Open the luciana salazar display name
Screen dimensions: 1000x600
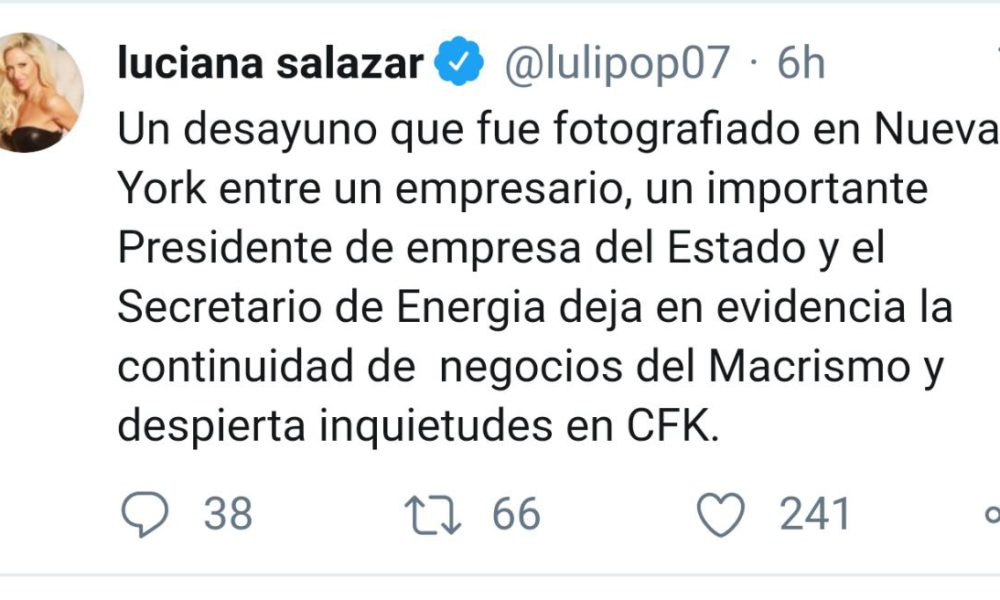(270, 63)
